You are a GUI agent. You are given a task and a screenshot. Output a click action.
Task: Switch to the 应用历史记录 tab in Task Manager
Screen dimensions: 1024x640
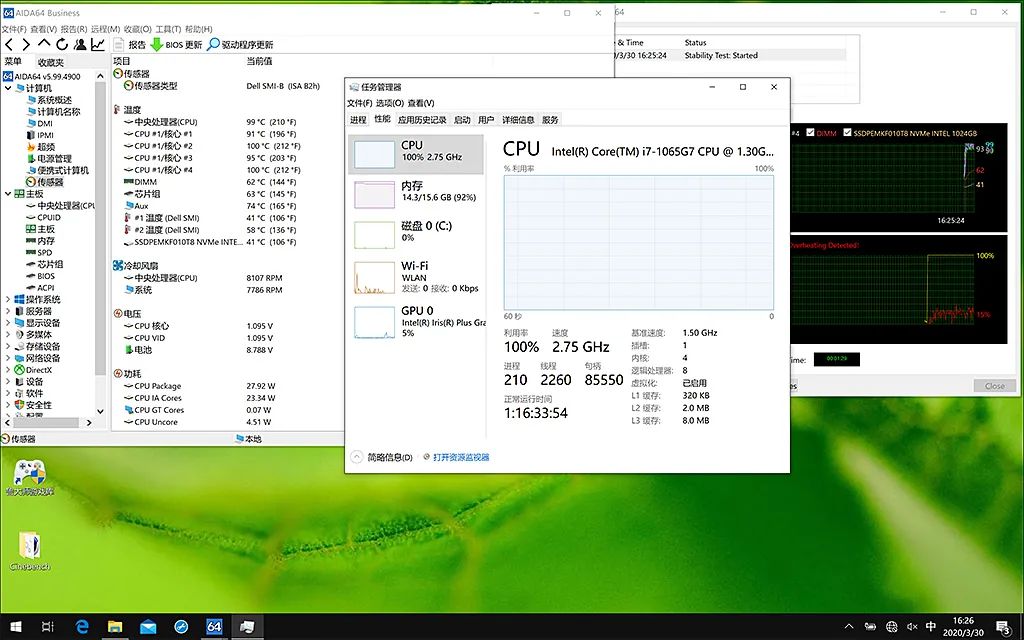pos(422,120)
